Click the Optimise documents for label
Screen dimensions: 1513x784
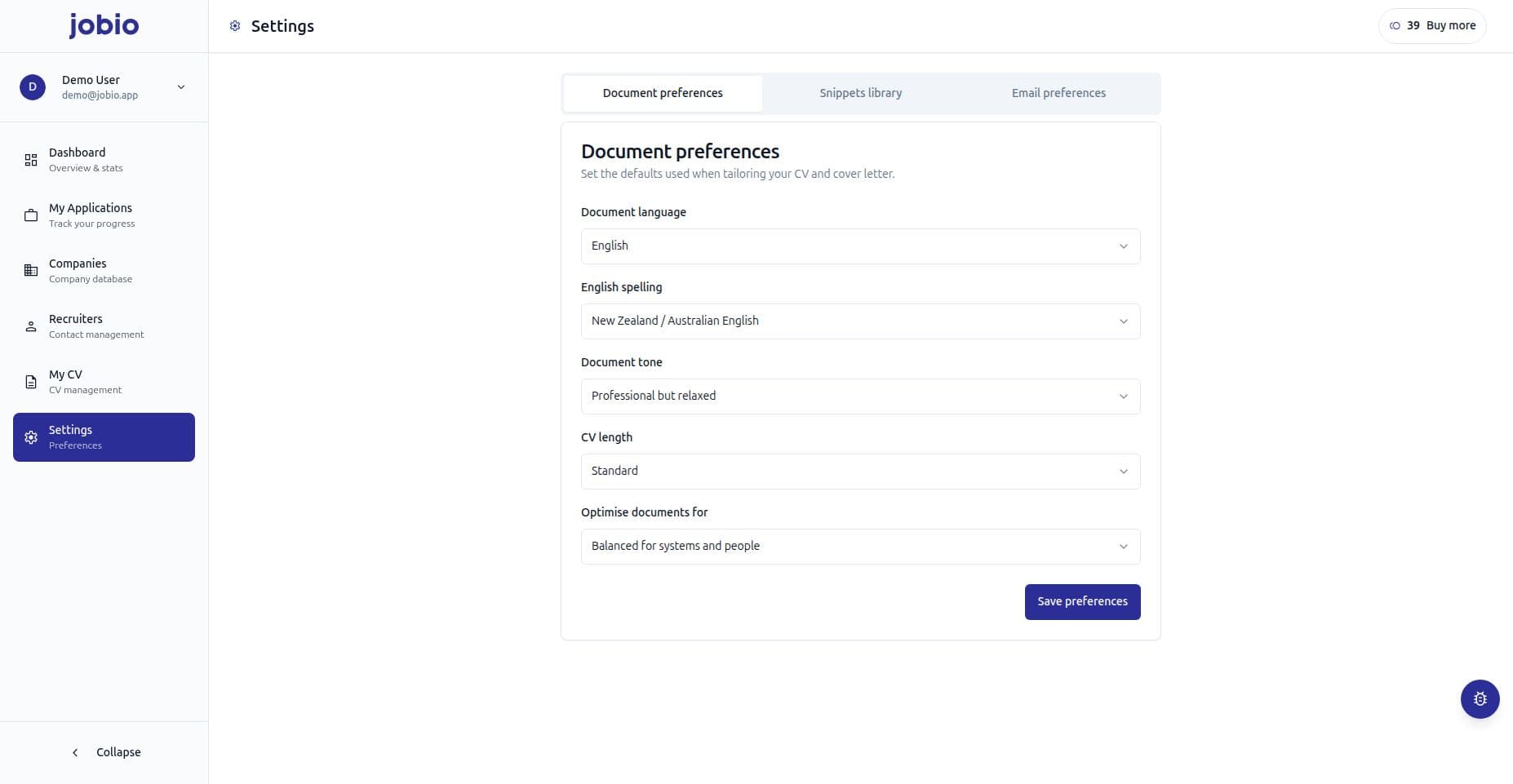click(x=644, y=512)
